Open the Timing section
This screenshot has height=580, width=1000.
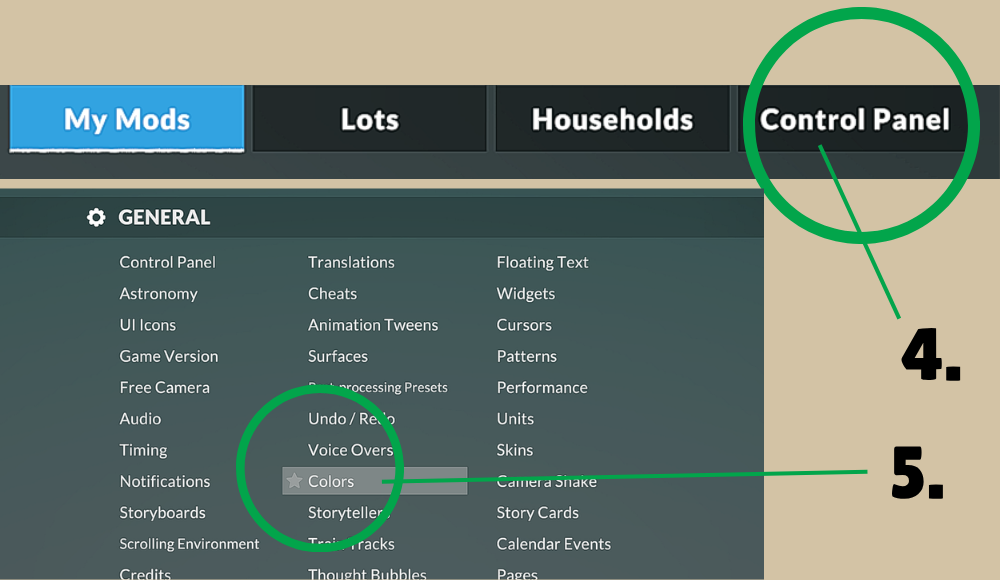[x=143, y=450]
